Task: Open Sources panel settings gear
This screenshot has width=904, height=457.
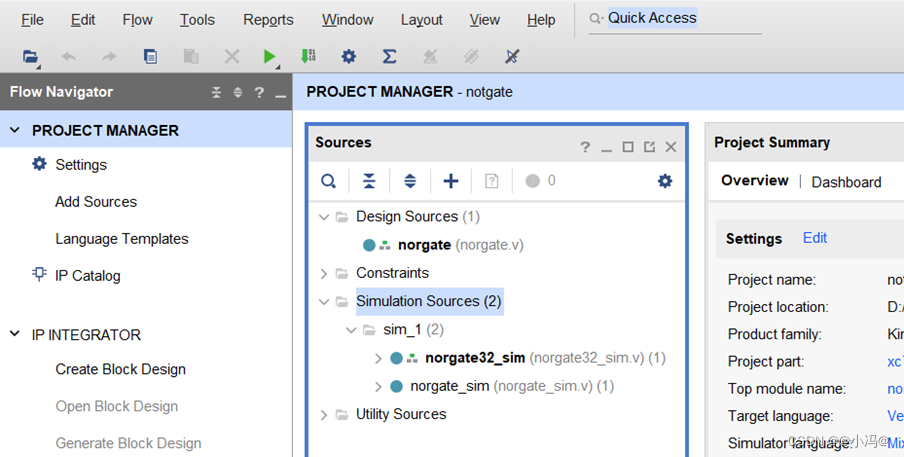Action: click(x=665, y=181)
